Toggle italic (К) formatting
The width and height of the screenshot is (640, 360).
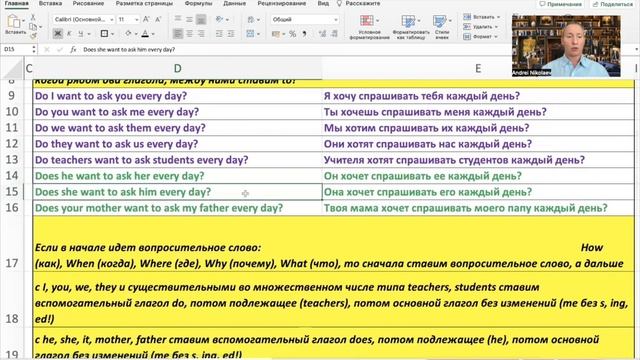pyautogui.click(x=69, y=33)
